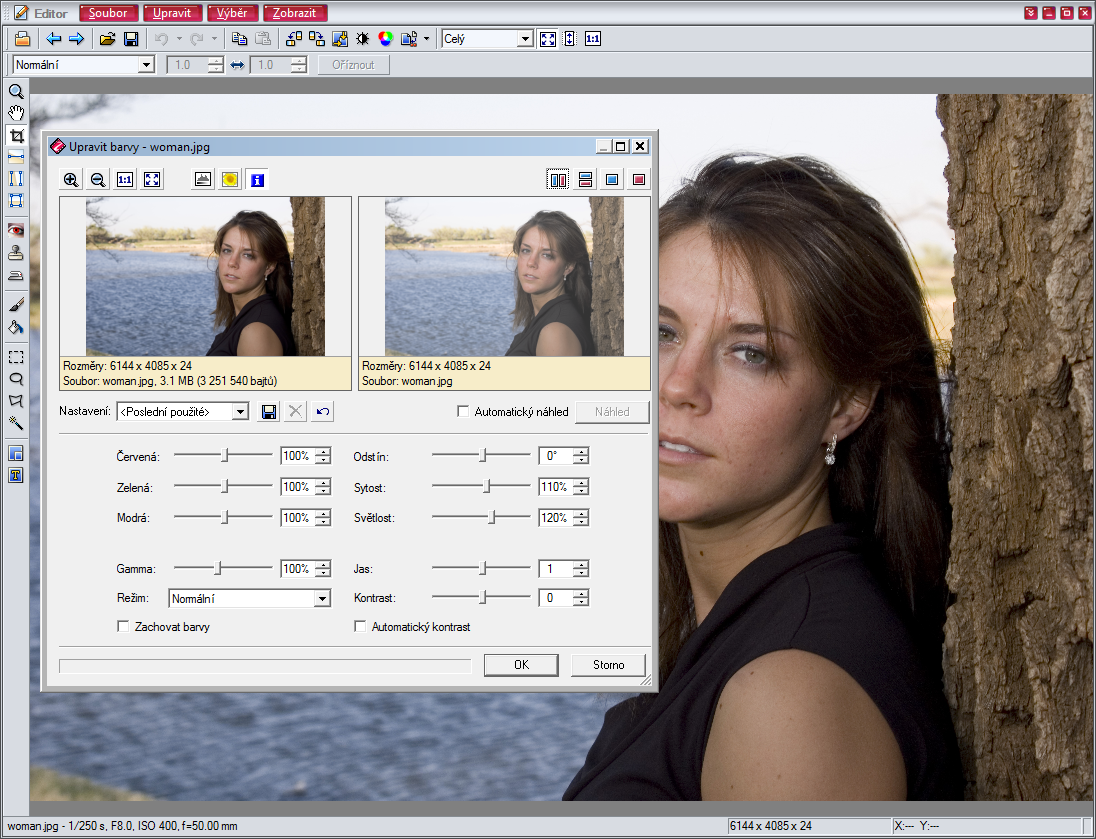1096x839 pixels.
Task: Zoom out on preview in dialog
Action: [98, 180]
